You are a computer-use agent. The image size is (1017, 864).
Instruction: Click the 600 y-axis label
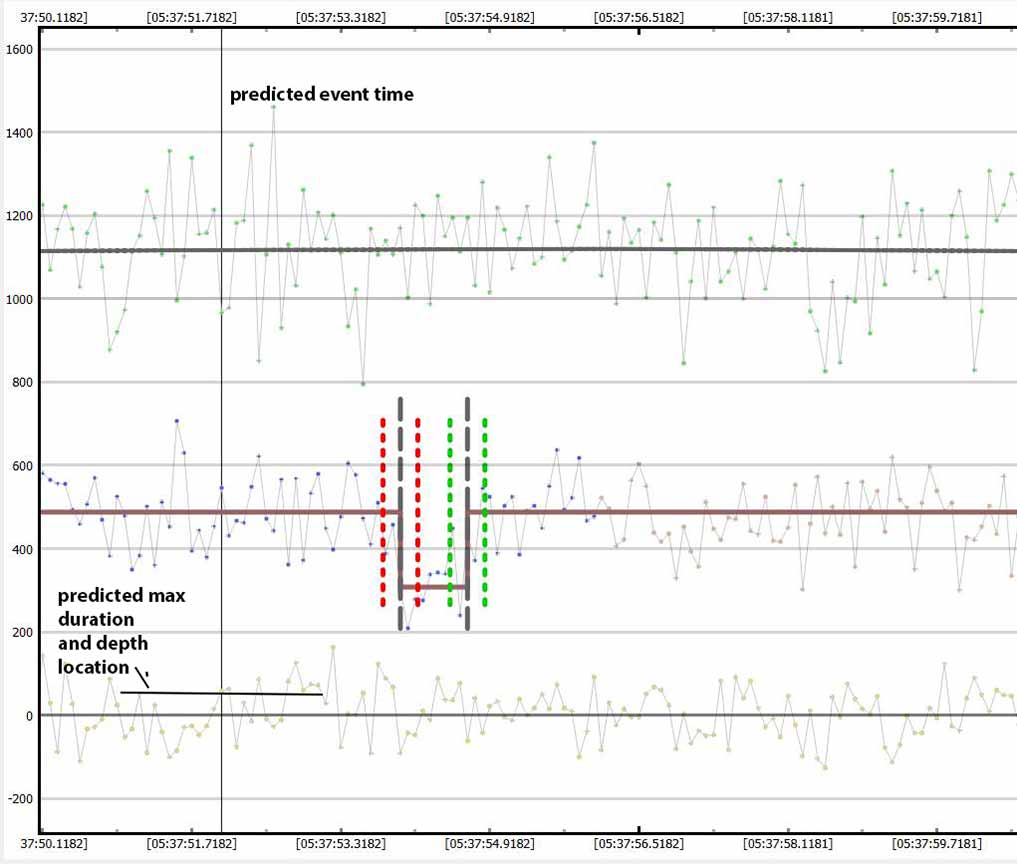[x=22, y=466]
